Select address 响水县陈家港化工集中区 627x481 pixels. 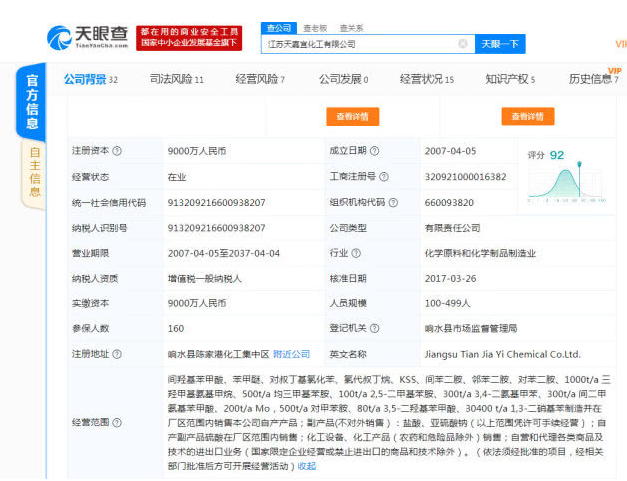coord(218,354)
